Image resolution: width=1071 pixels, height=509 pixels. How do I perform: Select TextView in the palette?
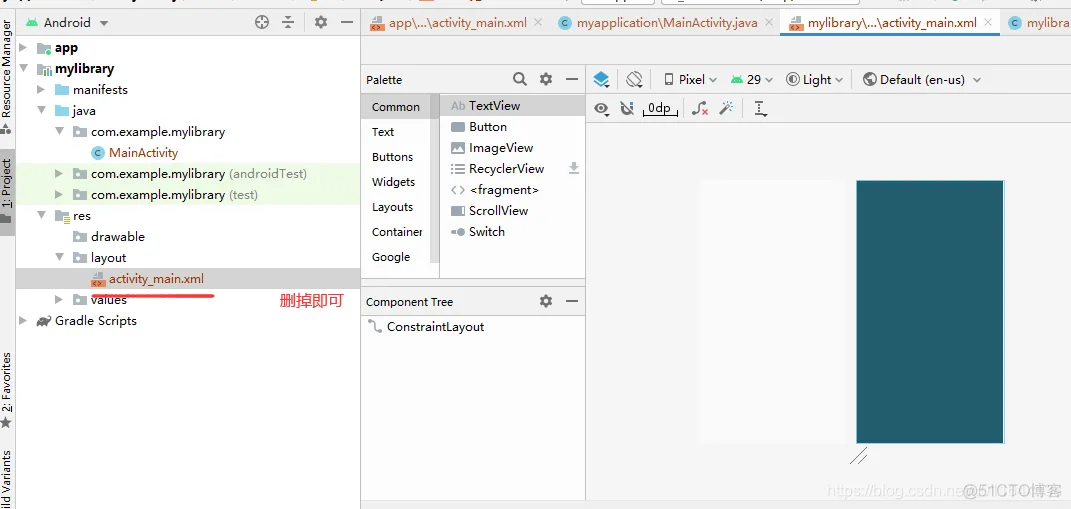tap(512, 106)
